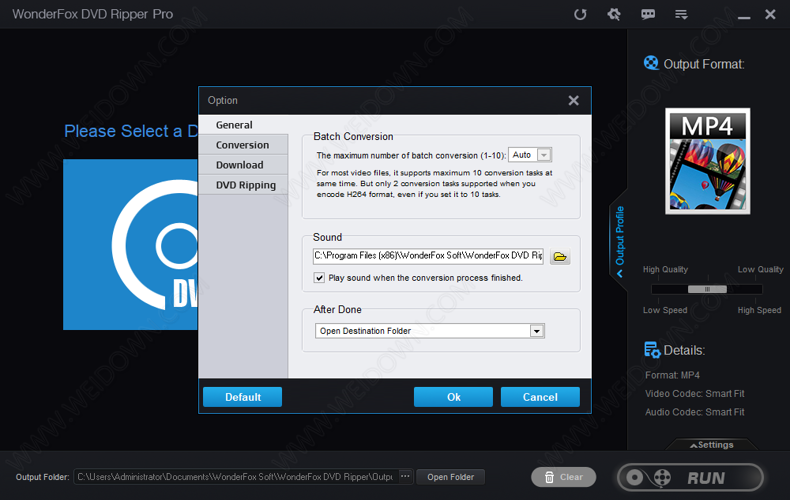Uncheck Play sound when conversion finished
Viewport: 790px width, 500px height.
point(320,278)
